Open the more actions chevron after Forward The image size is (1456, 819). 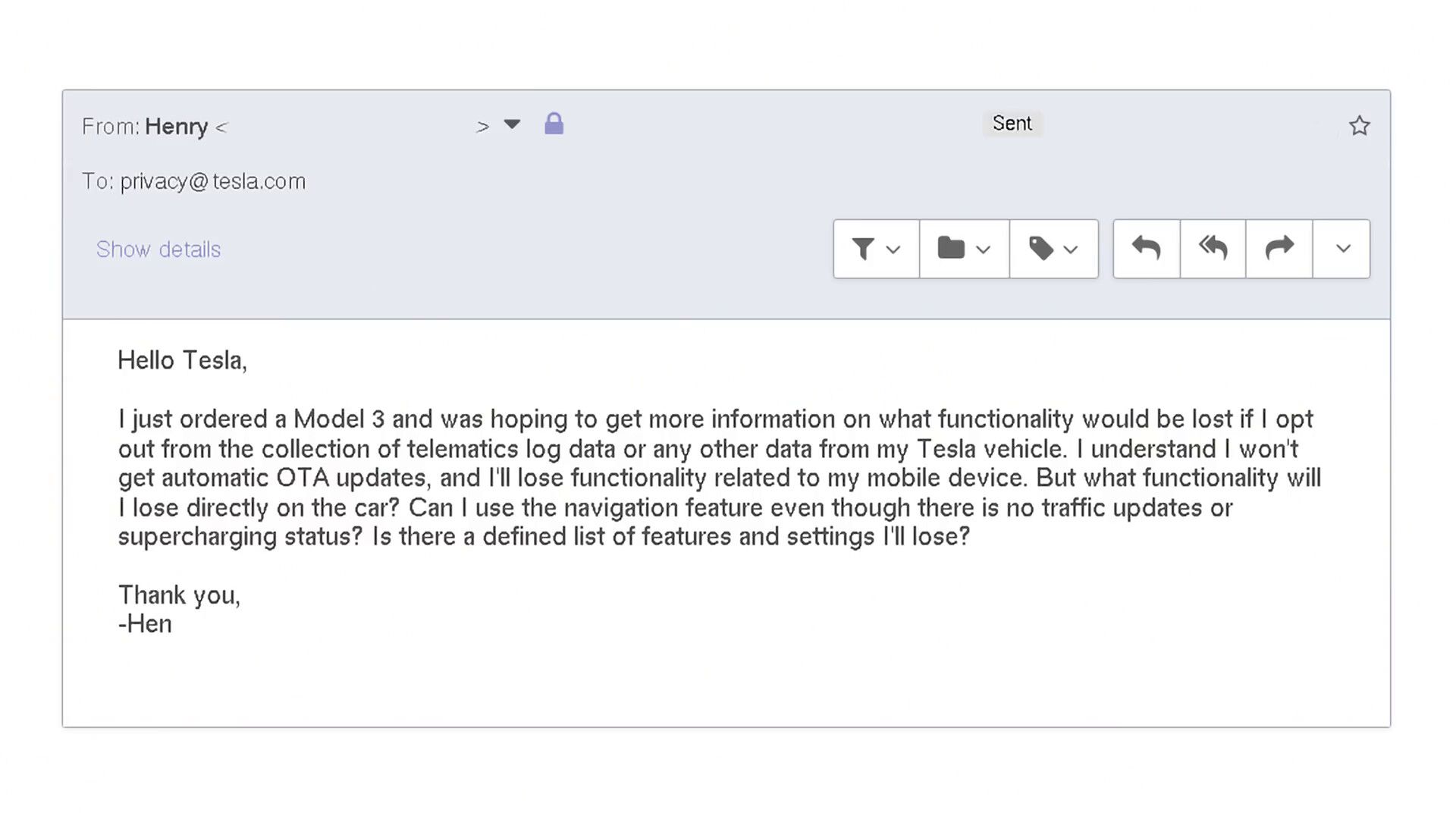[x=1342, y=249]
